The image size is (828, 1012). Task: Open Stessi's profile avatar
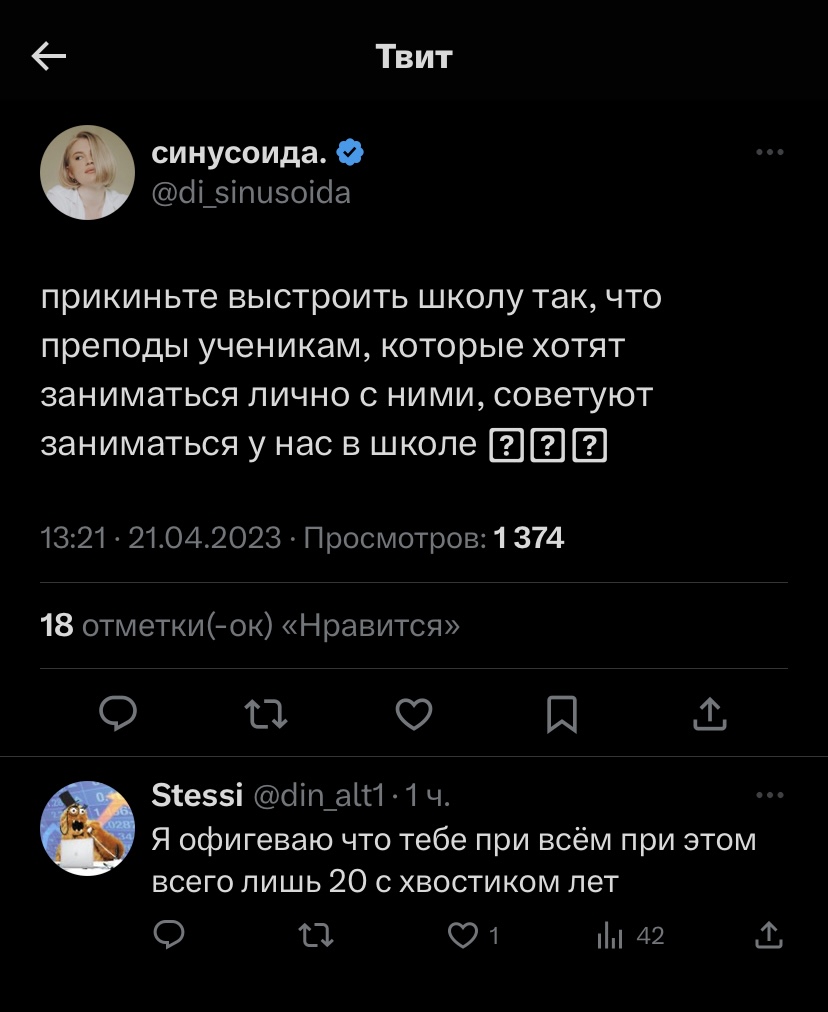pyautogui.click(x=87, y=828)
